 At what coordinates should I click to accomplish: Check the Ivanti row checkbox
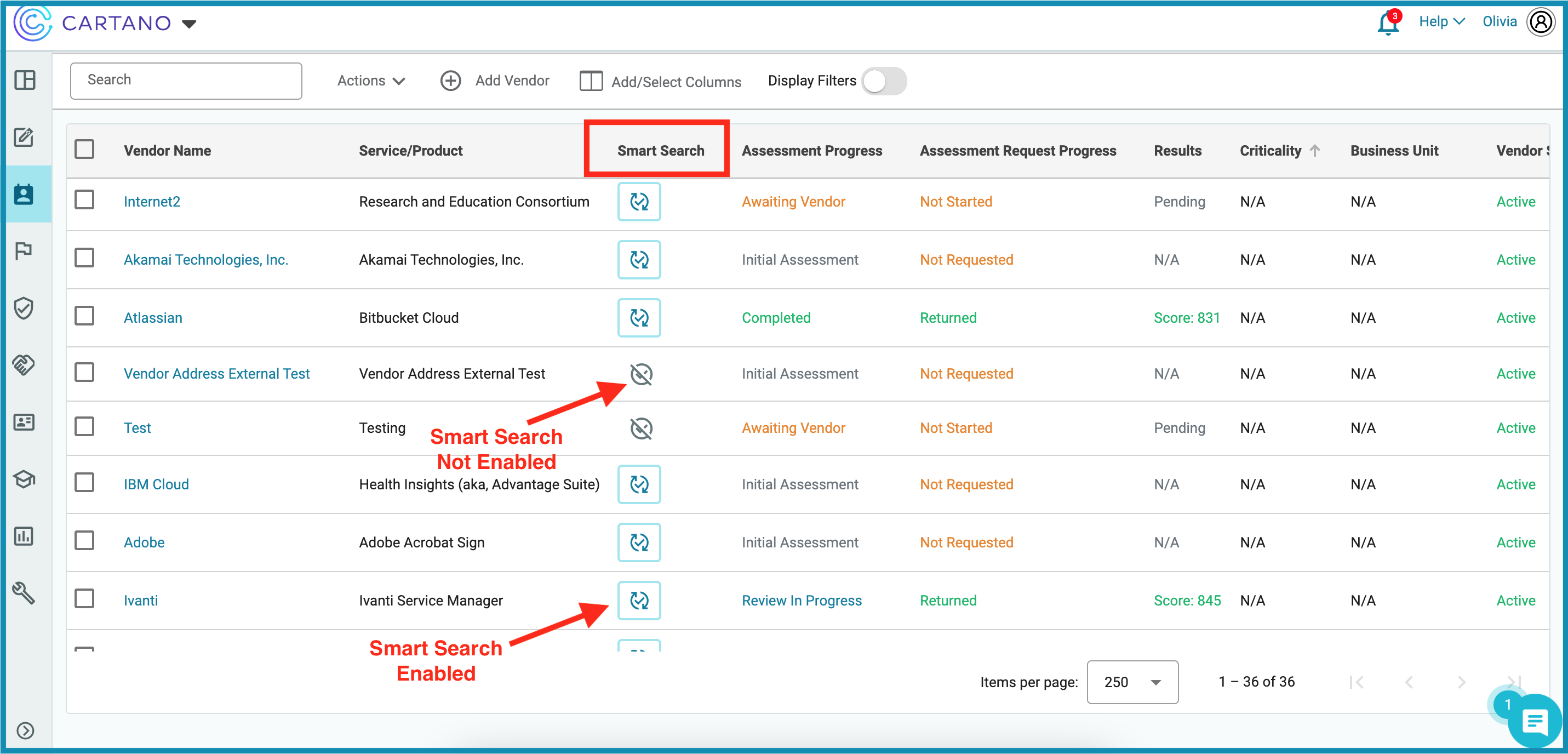point(84,598)
